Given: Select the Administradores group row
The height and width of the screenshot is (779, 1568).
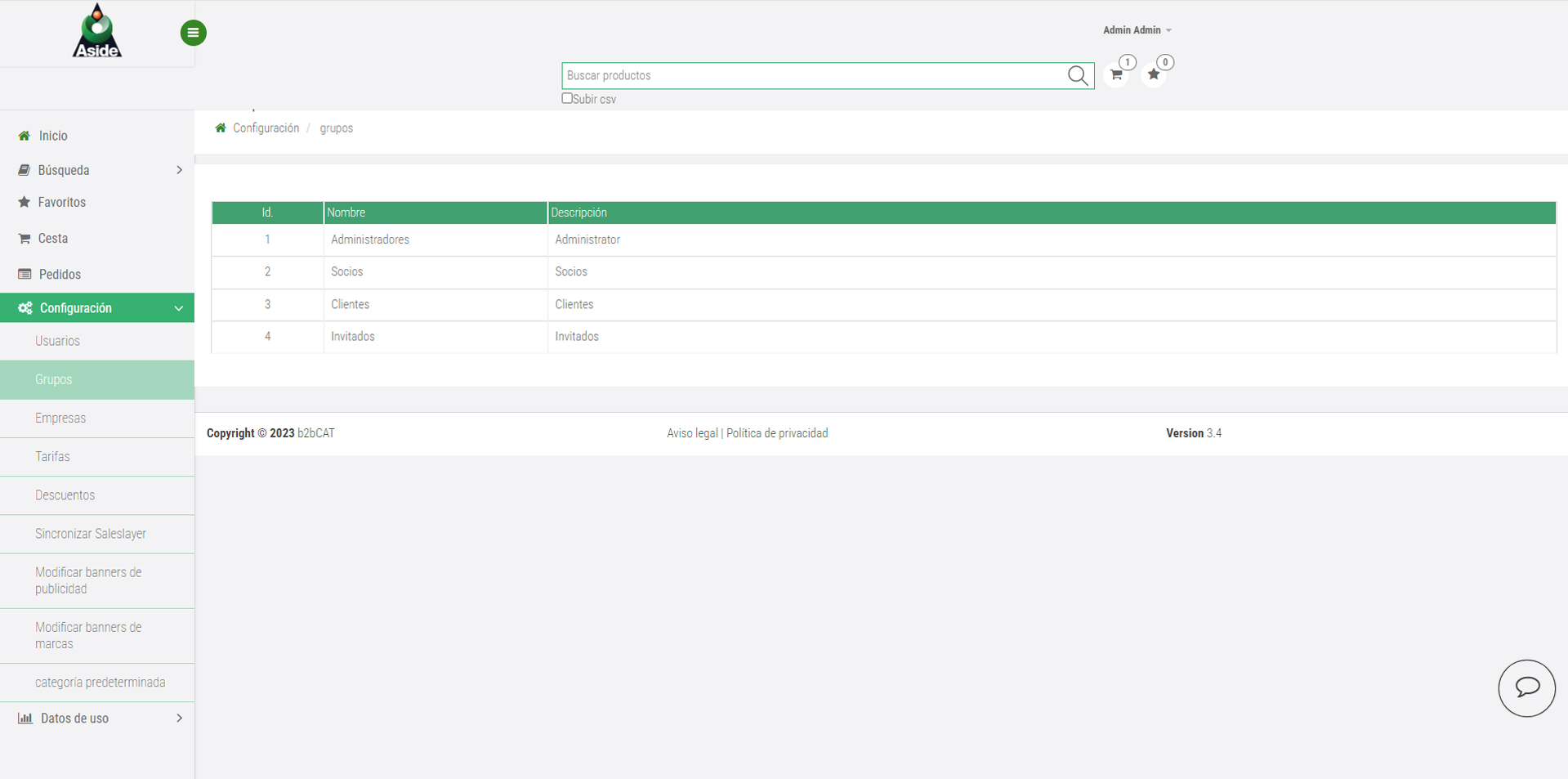Looking at the screenshot, I should [370, 240].
